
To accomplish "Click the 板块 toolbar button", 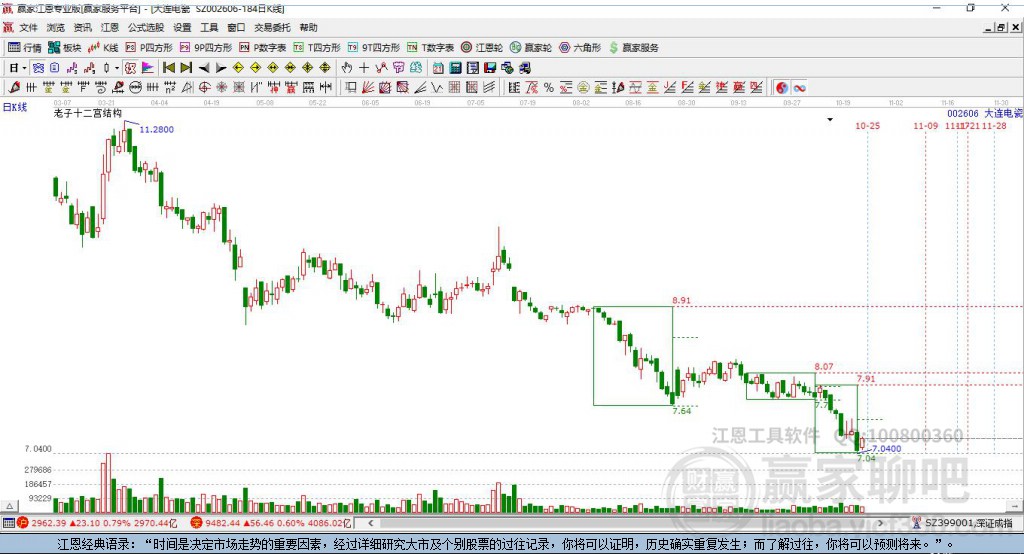I will tap(64, 48).
